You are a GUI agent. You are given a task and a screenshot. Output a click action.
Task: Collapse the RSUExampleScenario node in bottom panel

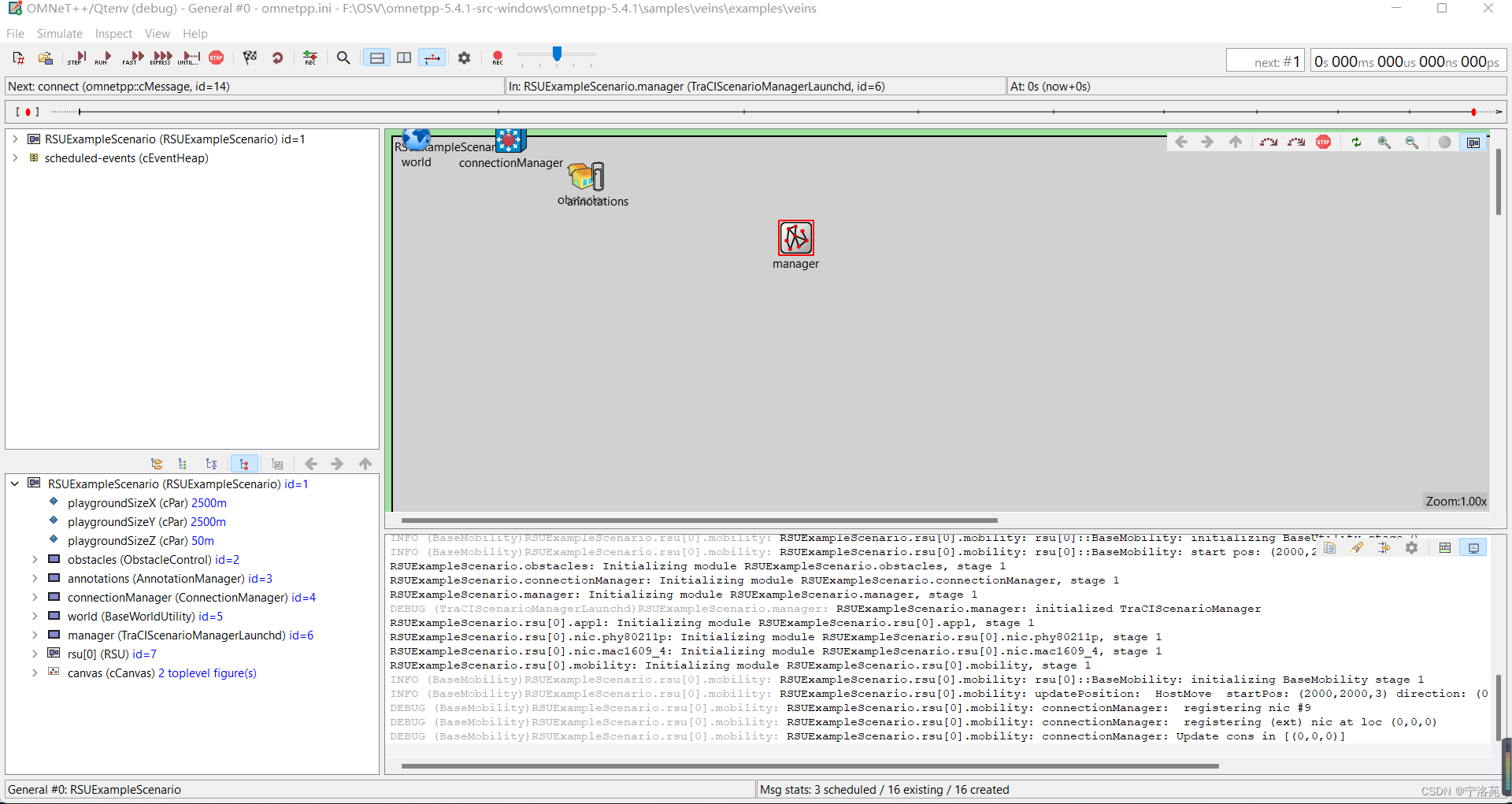[x=13, y=484]
